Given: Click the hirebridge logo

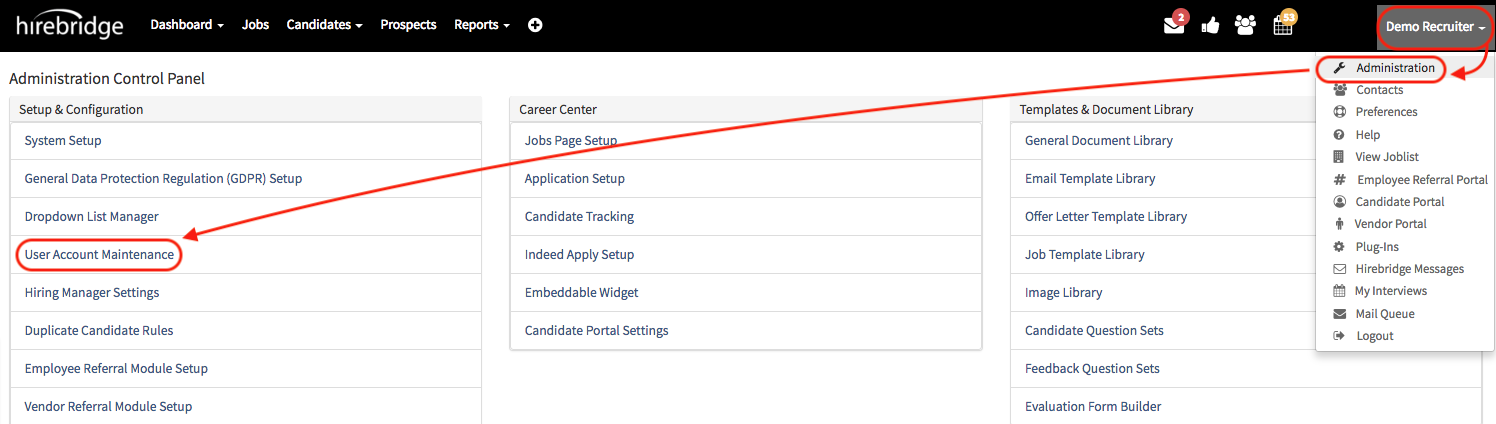Looking at the screenshot, I should click(x=70, y=26).
